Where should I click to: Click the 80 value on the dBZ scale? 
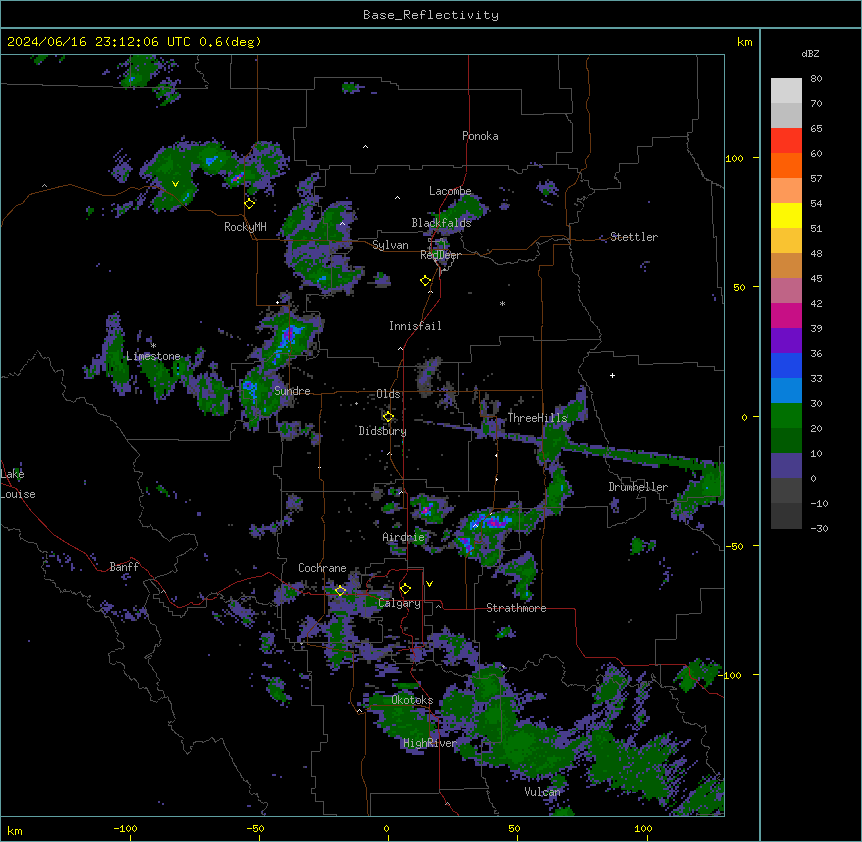tap(816, 79)
